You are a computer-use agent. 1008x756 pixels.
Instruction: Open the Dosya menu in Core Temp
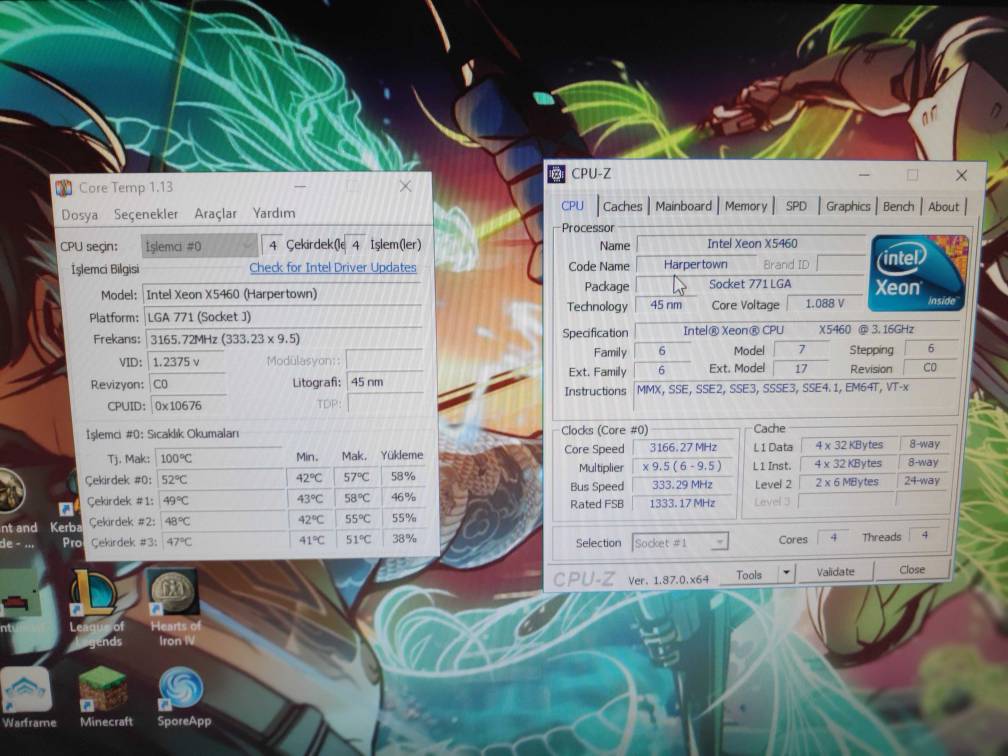point(80,215)
